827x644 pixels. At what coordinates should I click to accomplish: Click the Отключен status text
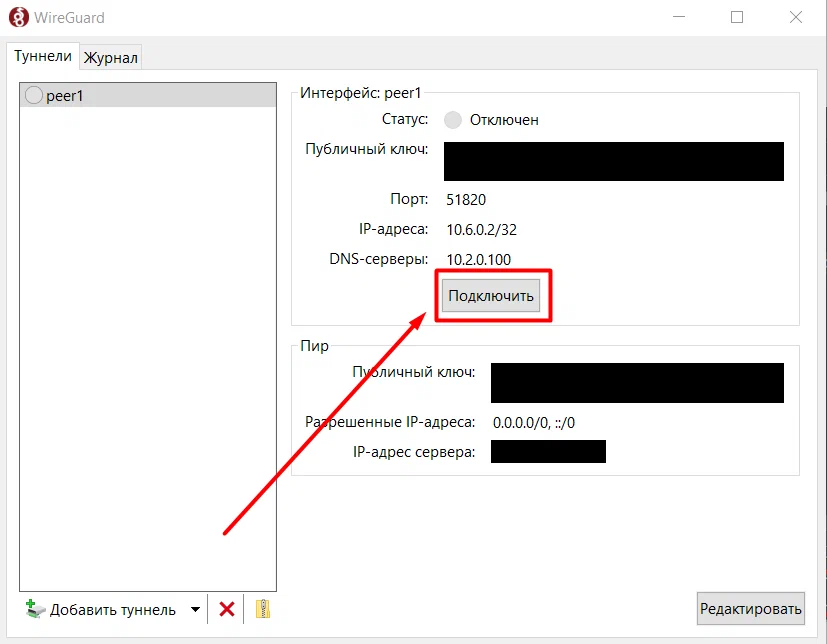[x=504, y=120]
